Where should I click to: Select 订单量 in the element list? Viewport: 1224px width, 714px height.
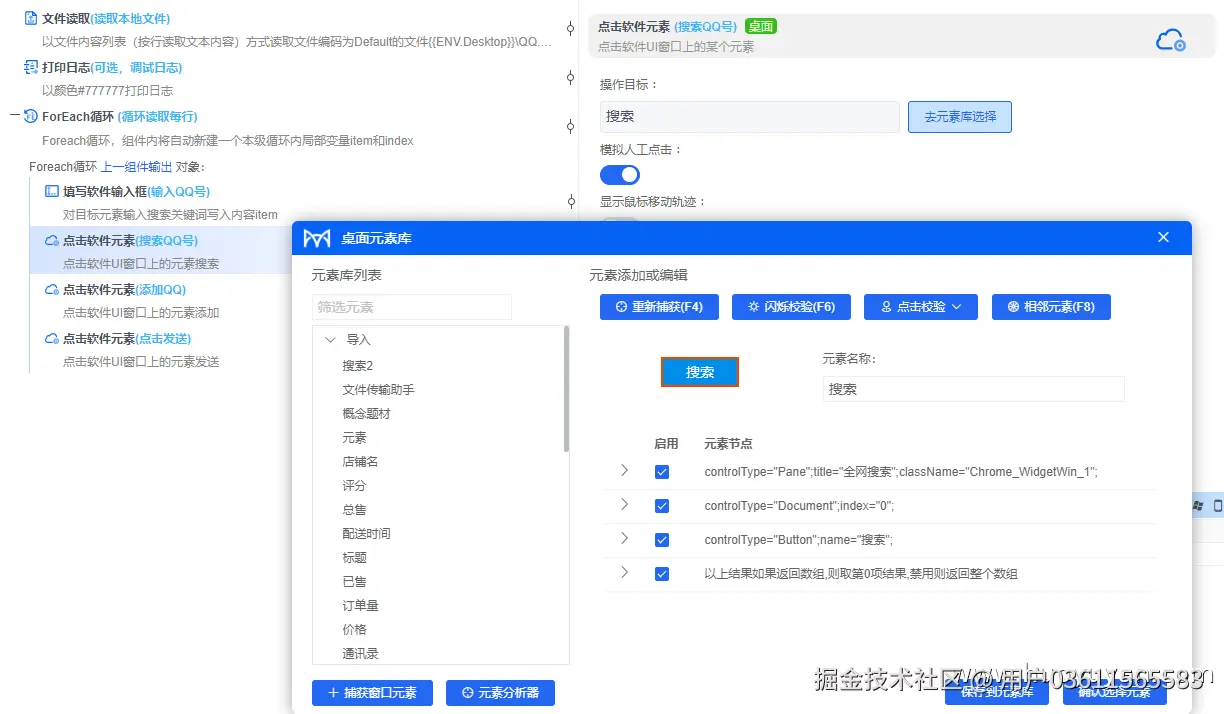360,606
